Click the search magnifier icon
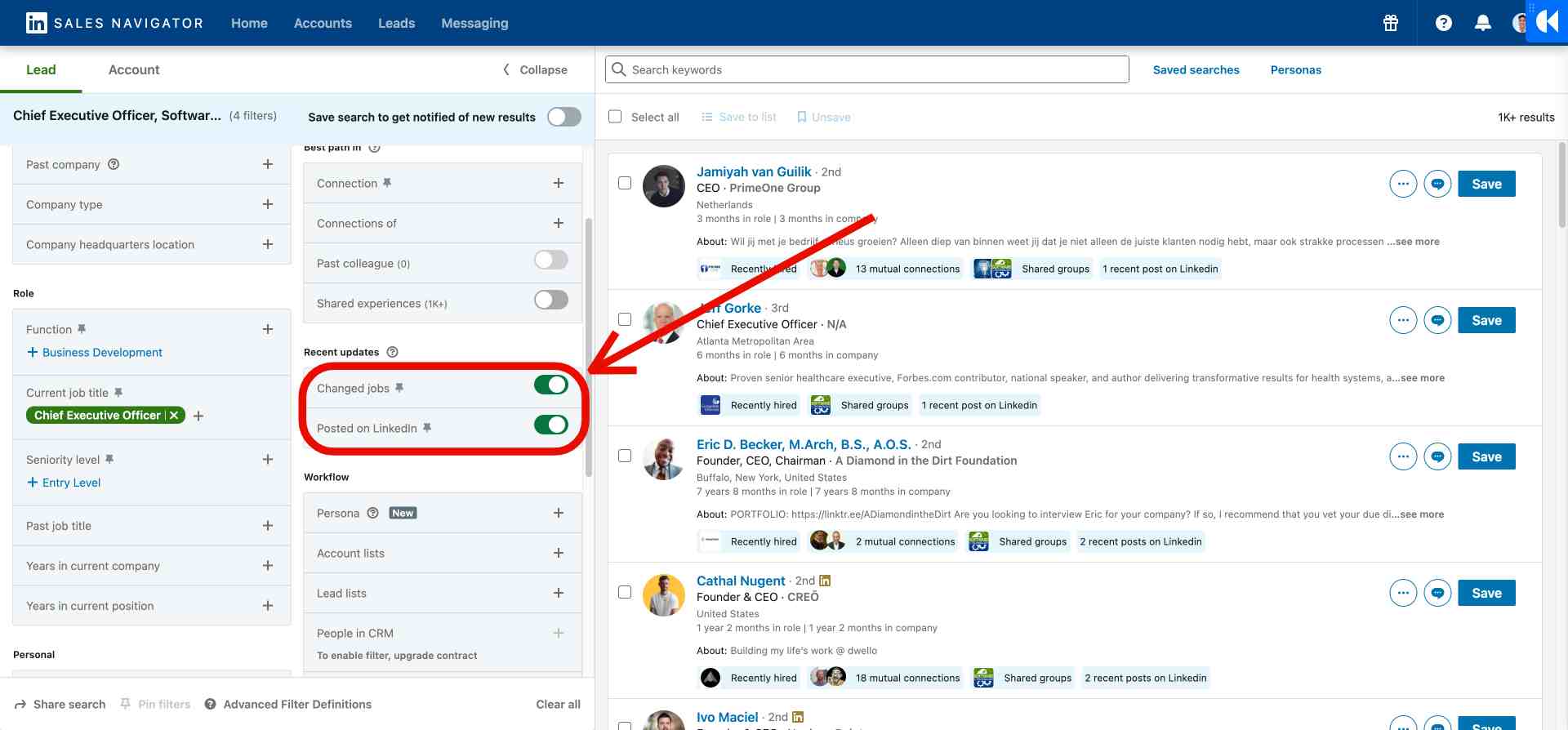 point(619,69)
